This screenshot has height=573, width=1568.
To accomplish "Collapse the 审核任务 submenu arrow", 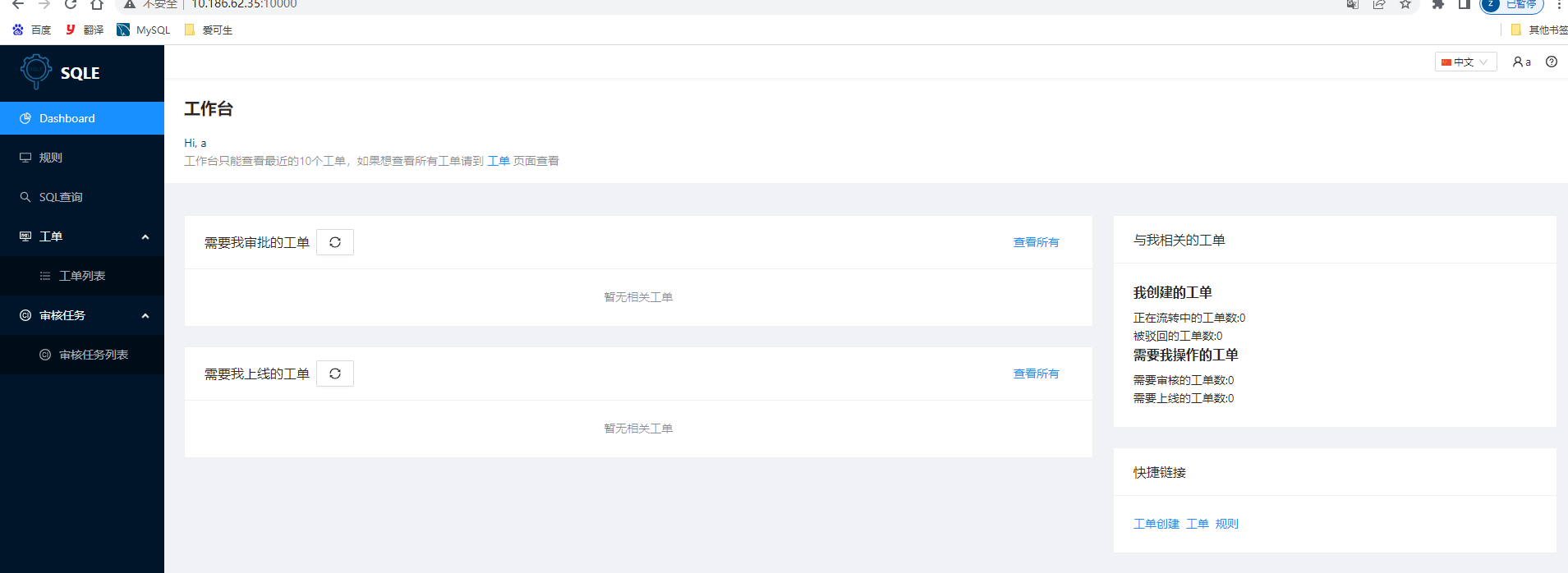I will (145, 316).
